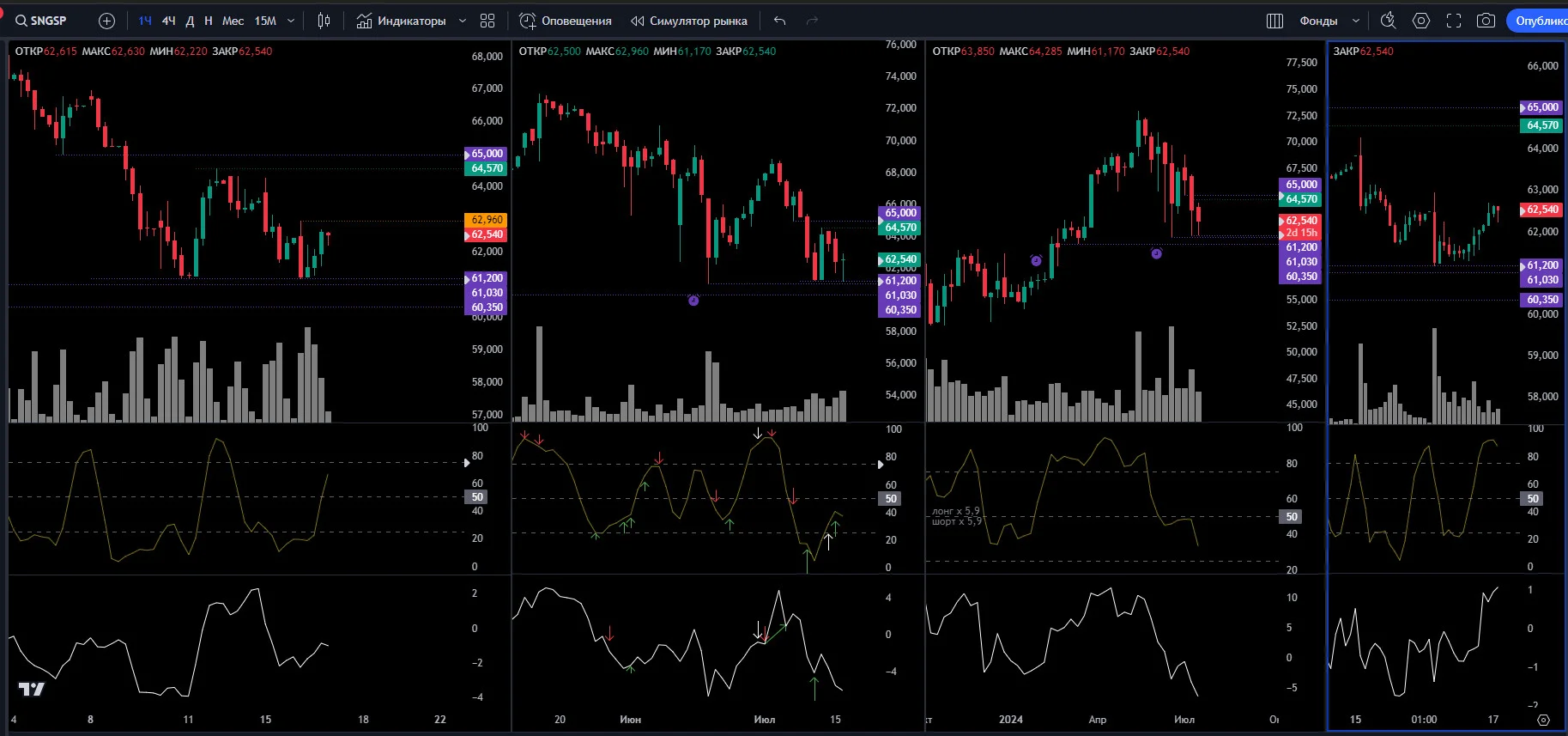Click the plus icon to compare symbols
This screenshot has height=736, width=1568.
(106, 21)
